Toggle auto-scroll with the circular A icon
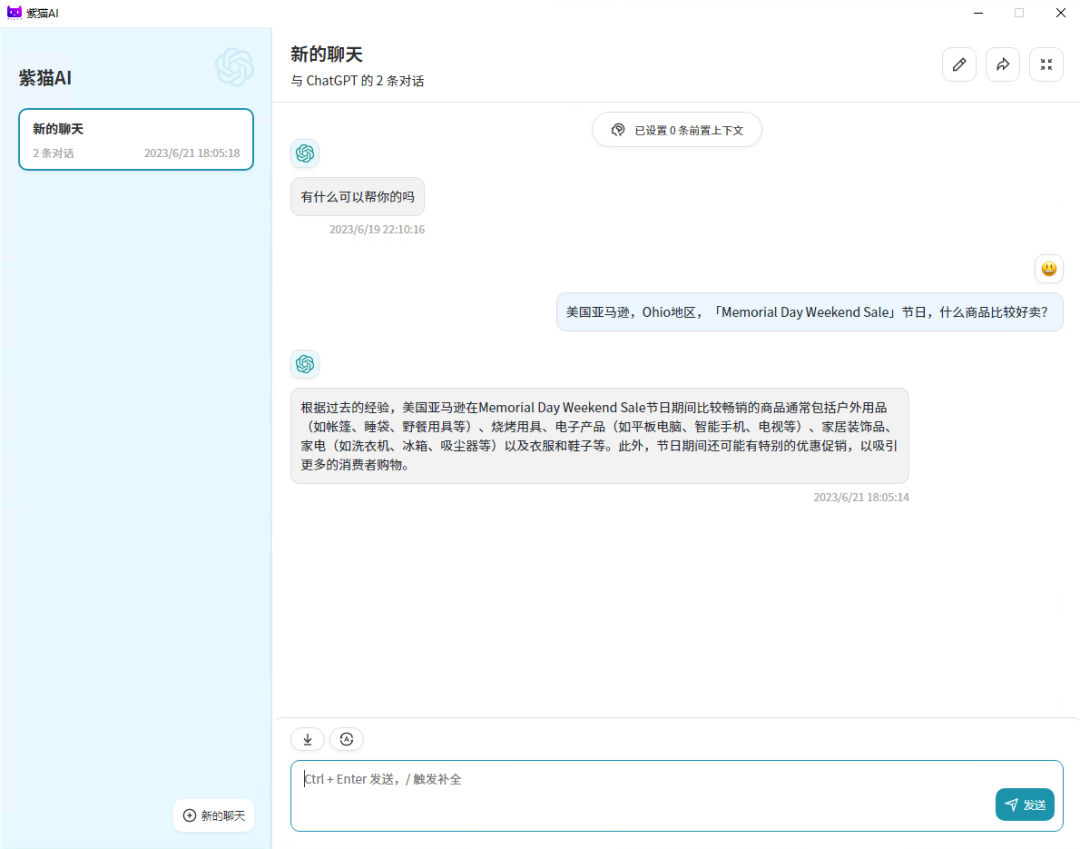Screen dimensions: 1080x849 (346, 739)
